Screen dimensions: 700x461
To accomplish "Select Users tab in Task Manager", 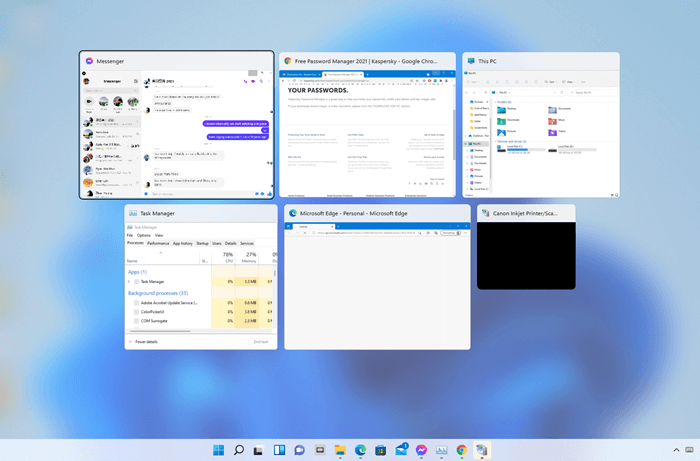I will click(217, 243).
